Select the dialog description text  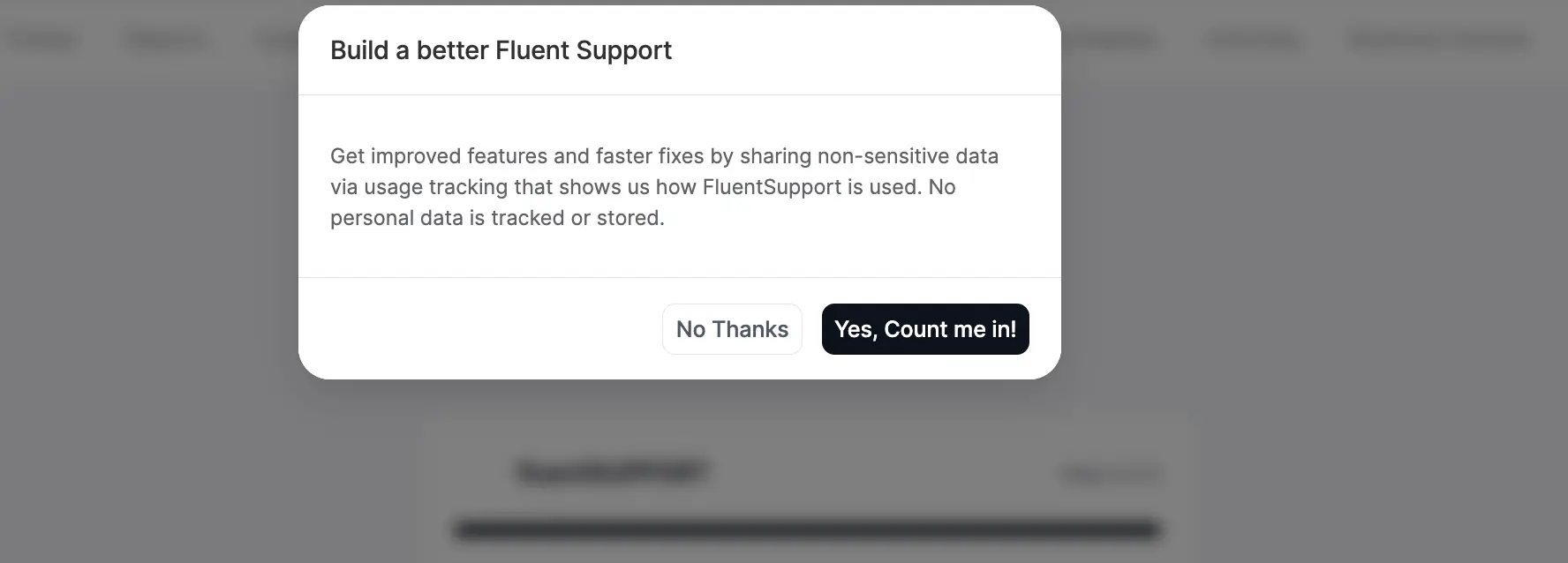click(x=664, y=186)
